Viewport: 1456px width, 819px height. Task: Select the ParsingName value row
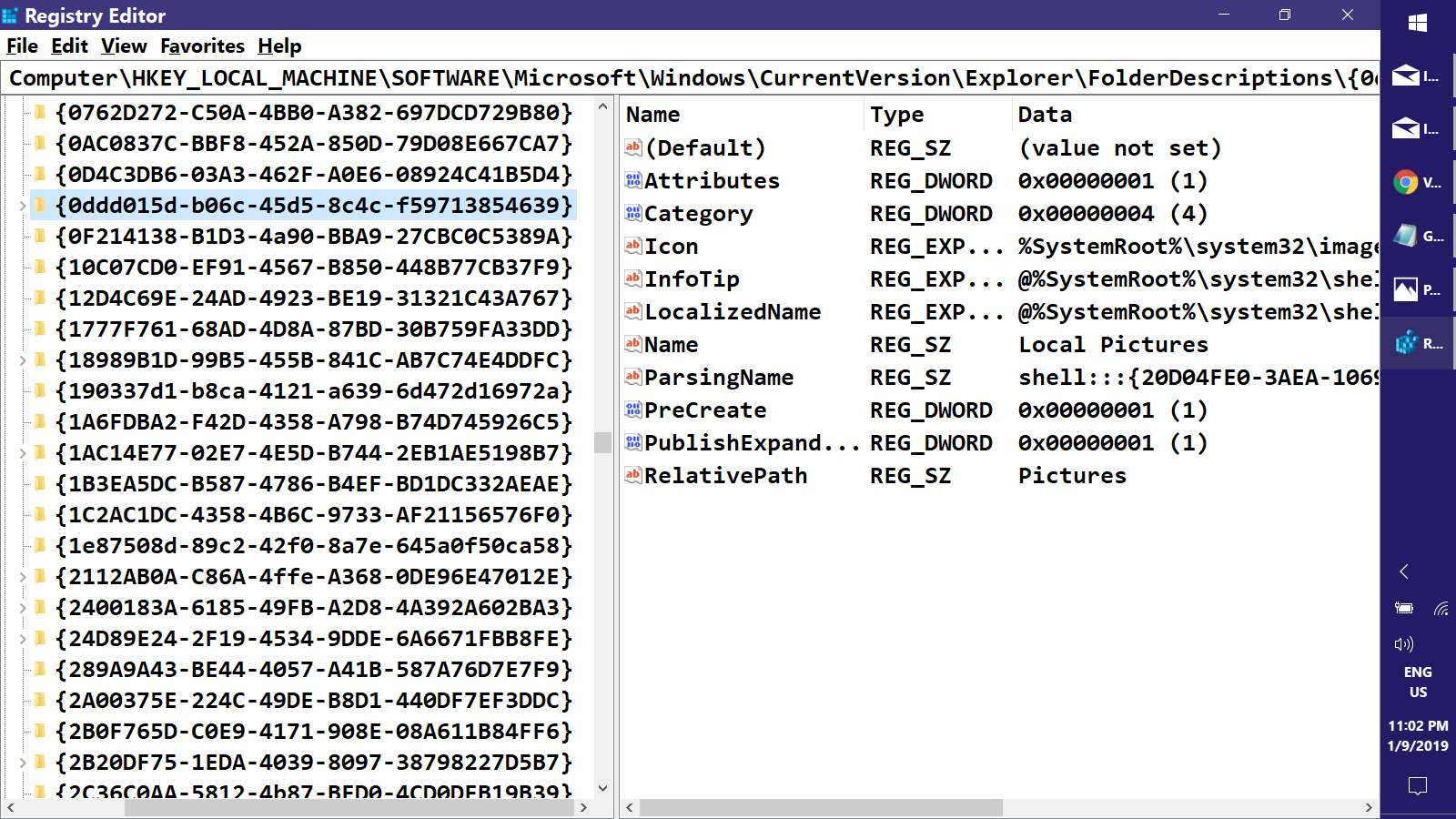1001,377
